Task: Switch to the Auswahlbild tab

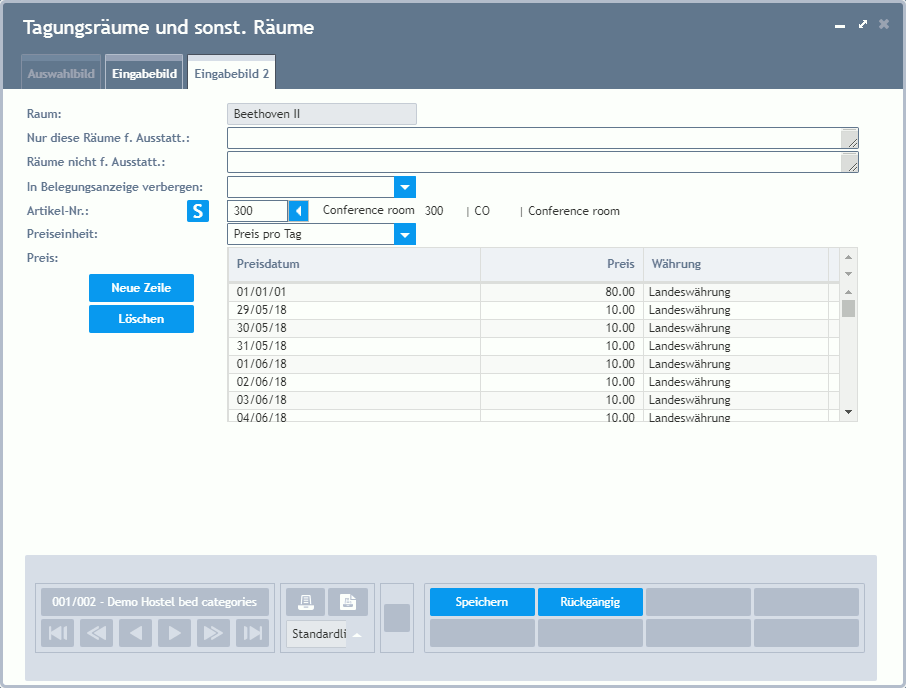Action: tap(61, 73)
